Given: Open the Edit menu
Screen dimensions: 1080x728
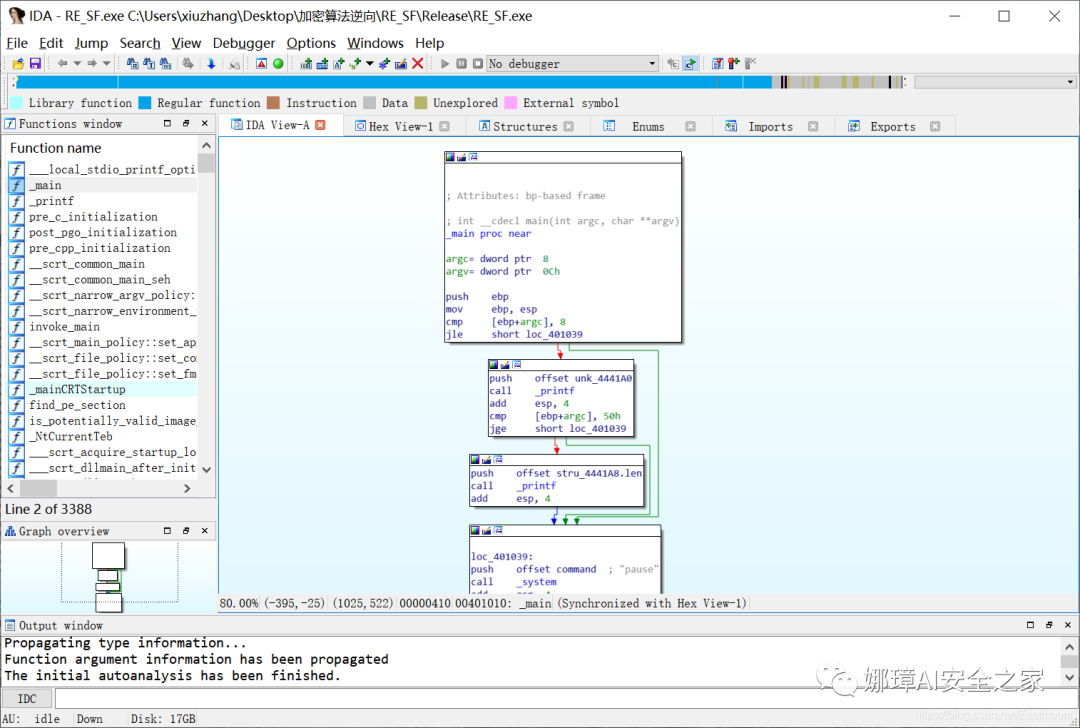Looking at the screenshot, I should [x=51, y=43].
